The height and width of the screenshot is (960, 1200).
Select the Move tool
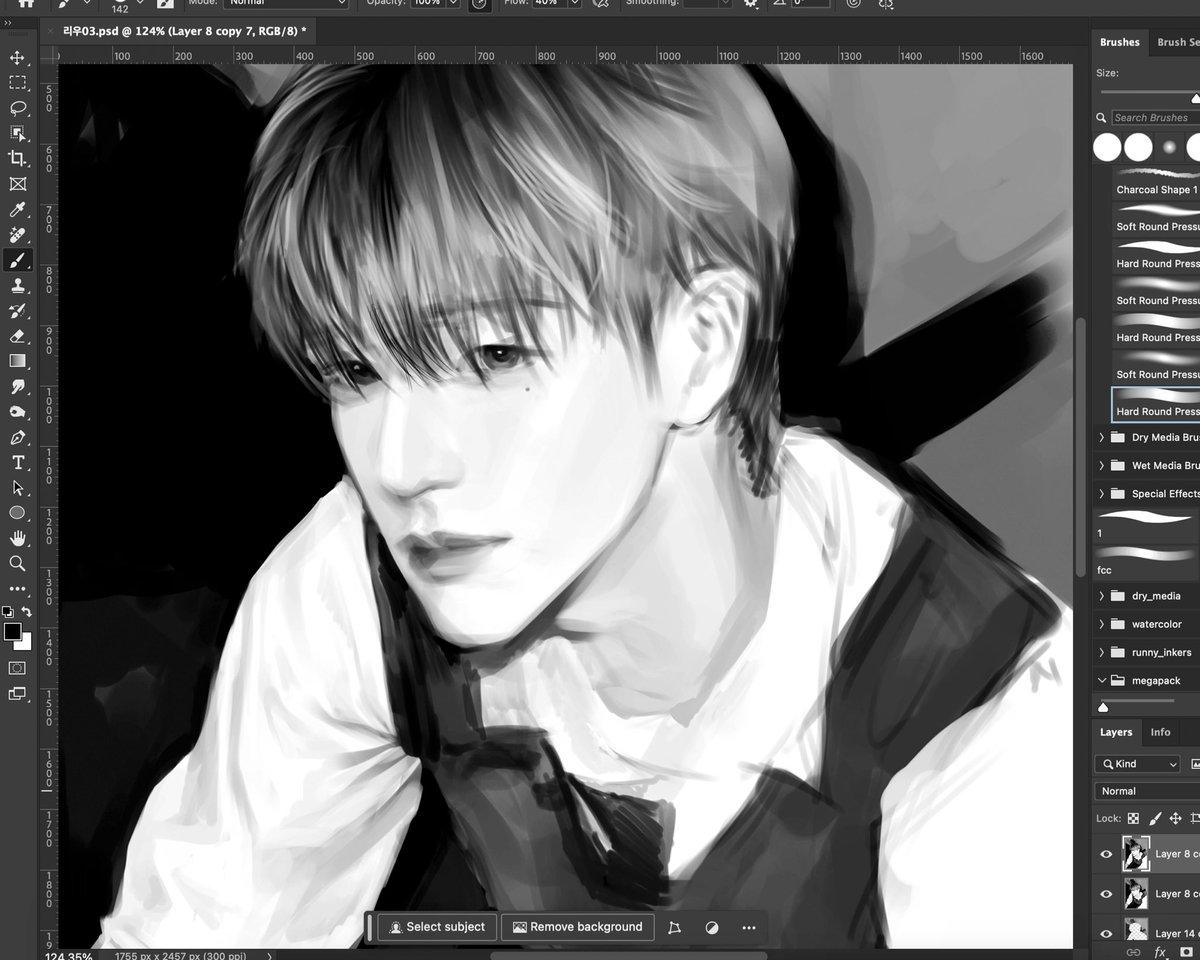click(17, 57)
